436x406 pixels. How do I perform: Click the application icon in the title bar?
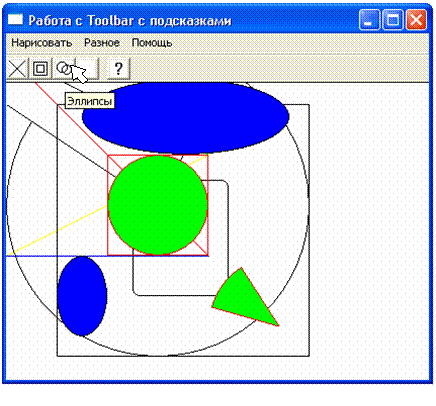15,20
